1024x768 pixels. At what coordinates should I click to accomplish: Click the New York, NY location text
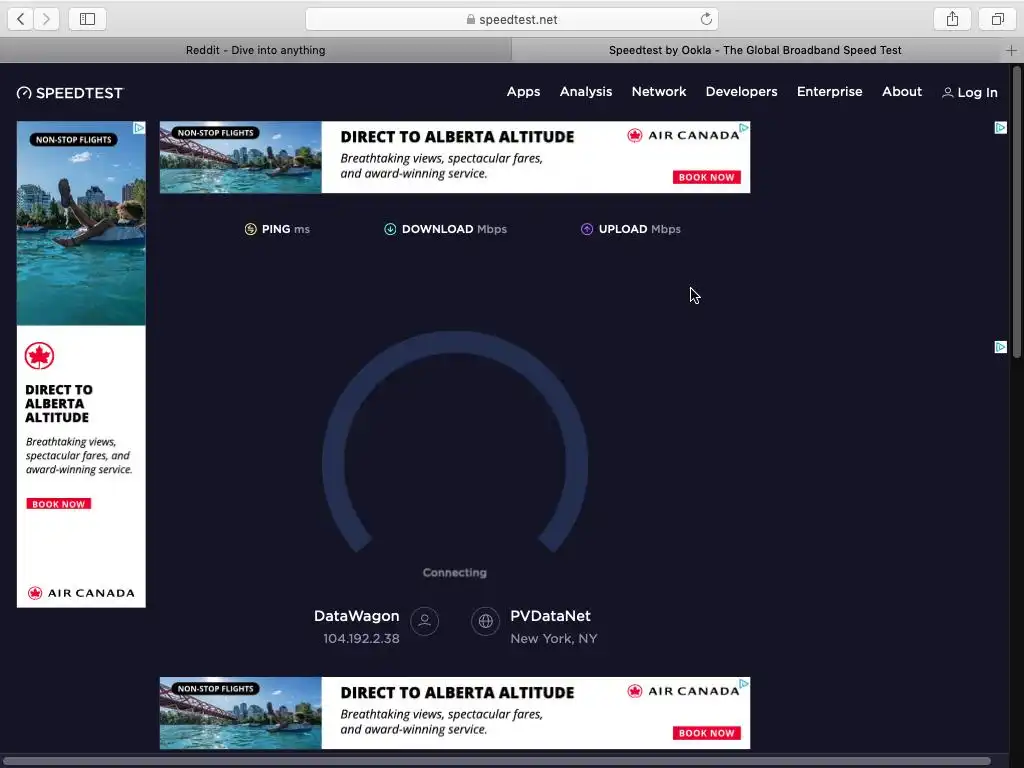coord(554,639)
